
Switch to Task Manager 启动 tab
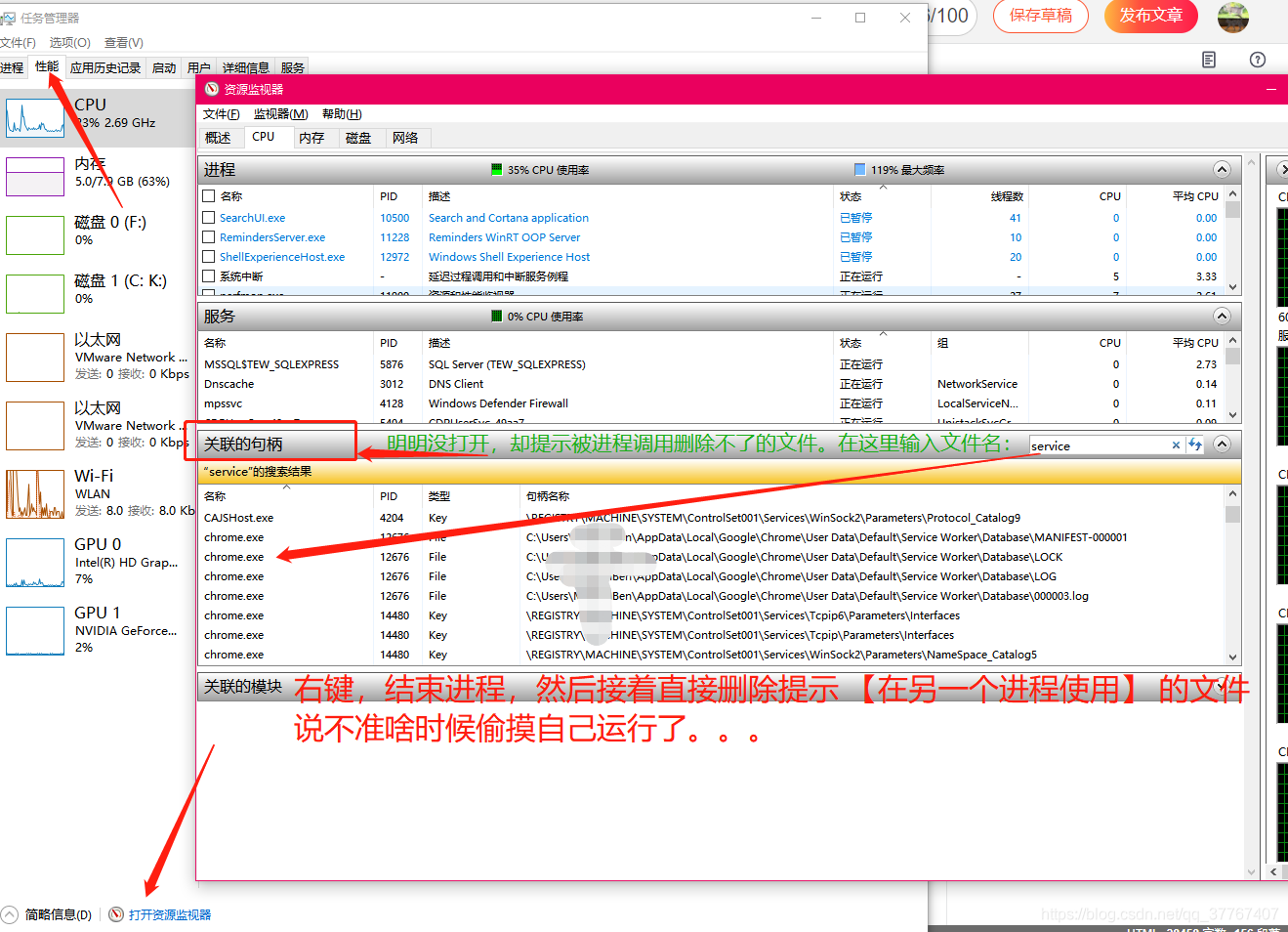[164, 67]
